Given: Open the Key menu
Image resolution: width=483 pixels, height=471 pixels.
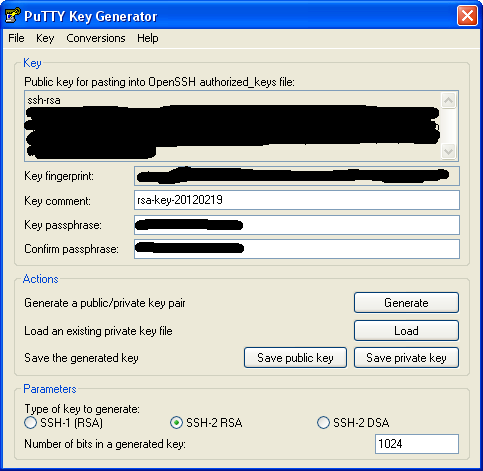Looking at the screenshot, I should pyautogui.click(x=45, y=38).
